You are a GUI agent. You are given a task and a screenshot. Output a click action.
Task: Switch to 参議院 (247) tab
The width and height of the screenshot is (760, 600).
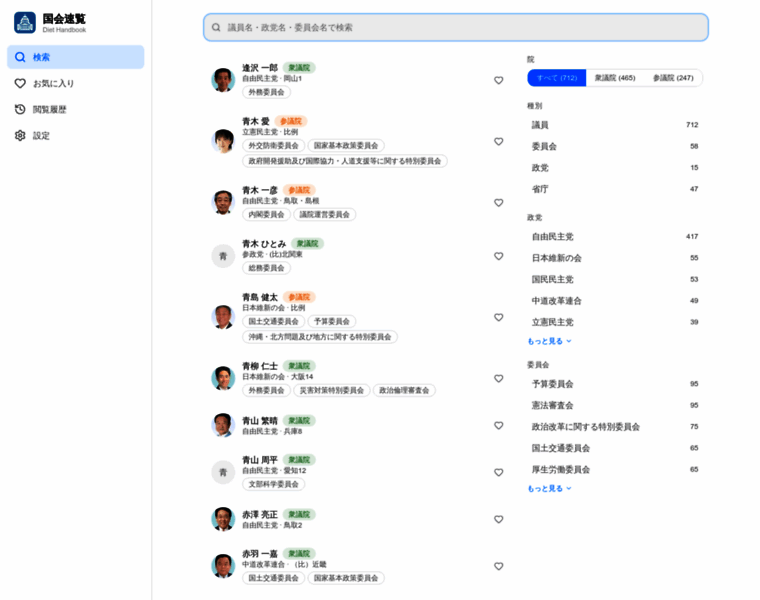tap(673, 77)
